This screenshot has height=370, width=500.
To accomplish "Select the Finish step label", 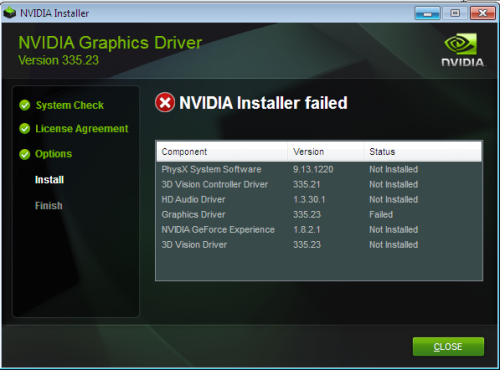I will (49, 206).
